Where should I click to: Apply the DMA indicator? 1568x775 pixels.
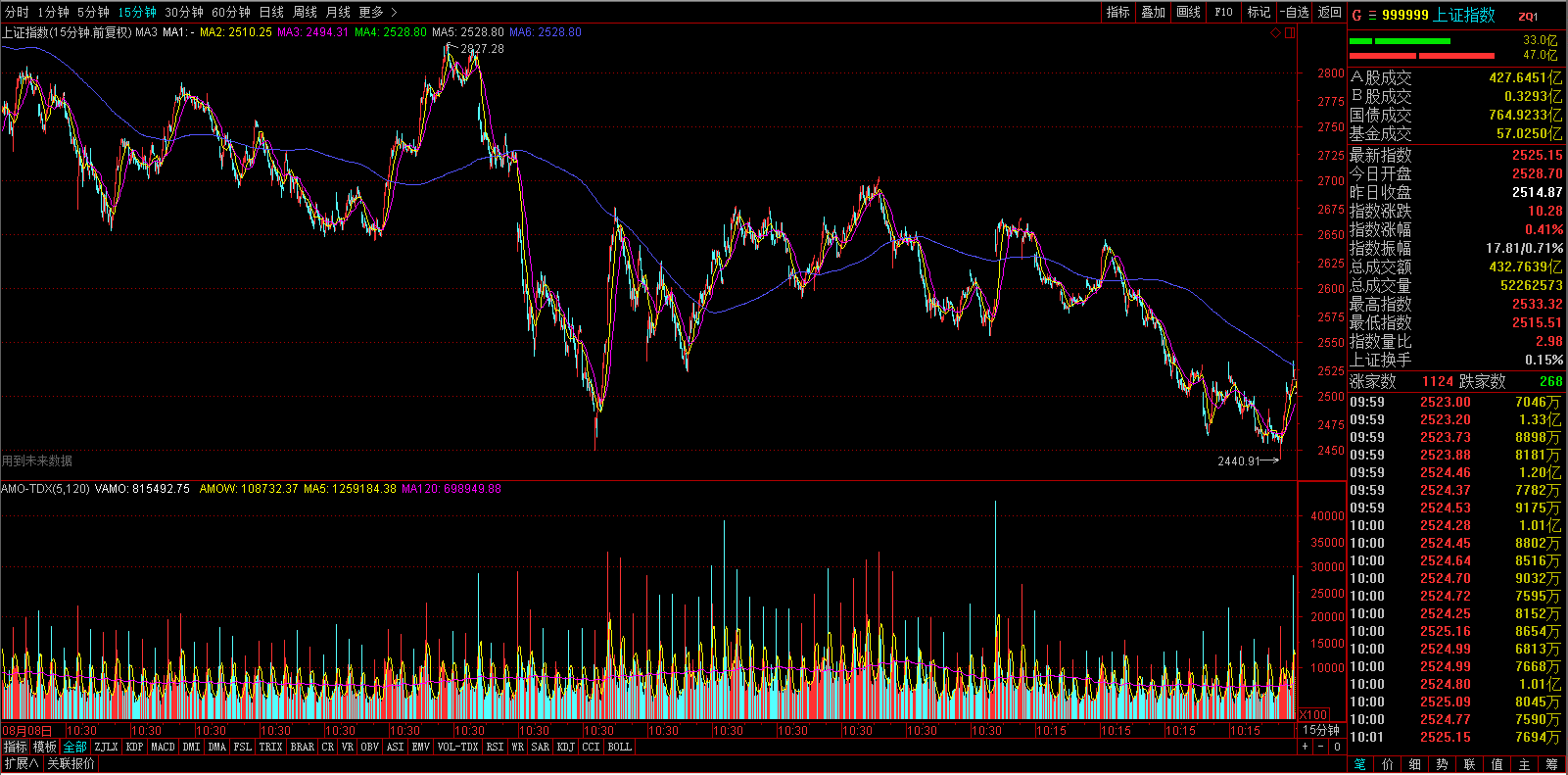[x=216, y=747]
